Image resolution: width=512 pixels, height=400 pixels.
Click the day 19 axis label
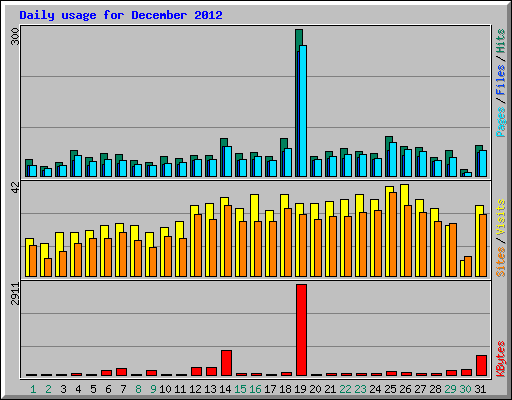coord(300,389)
